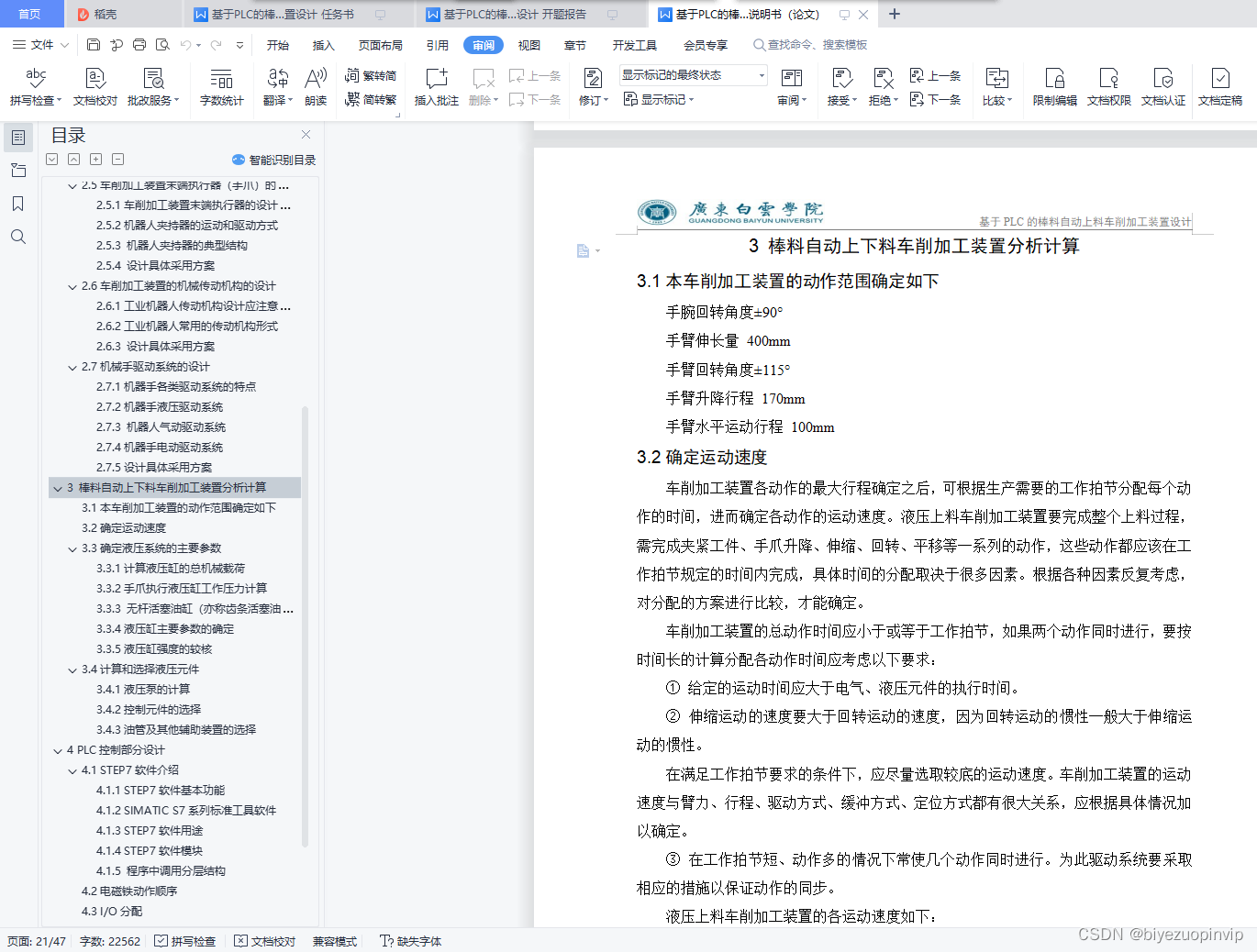Collapse 3.3 确定液压系统的主要参数 node
The height and width of the screenshot is (952, 1257).
72,548
